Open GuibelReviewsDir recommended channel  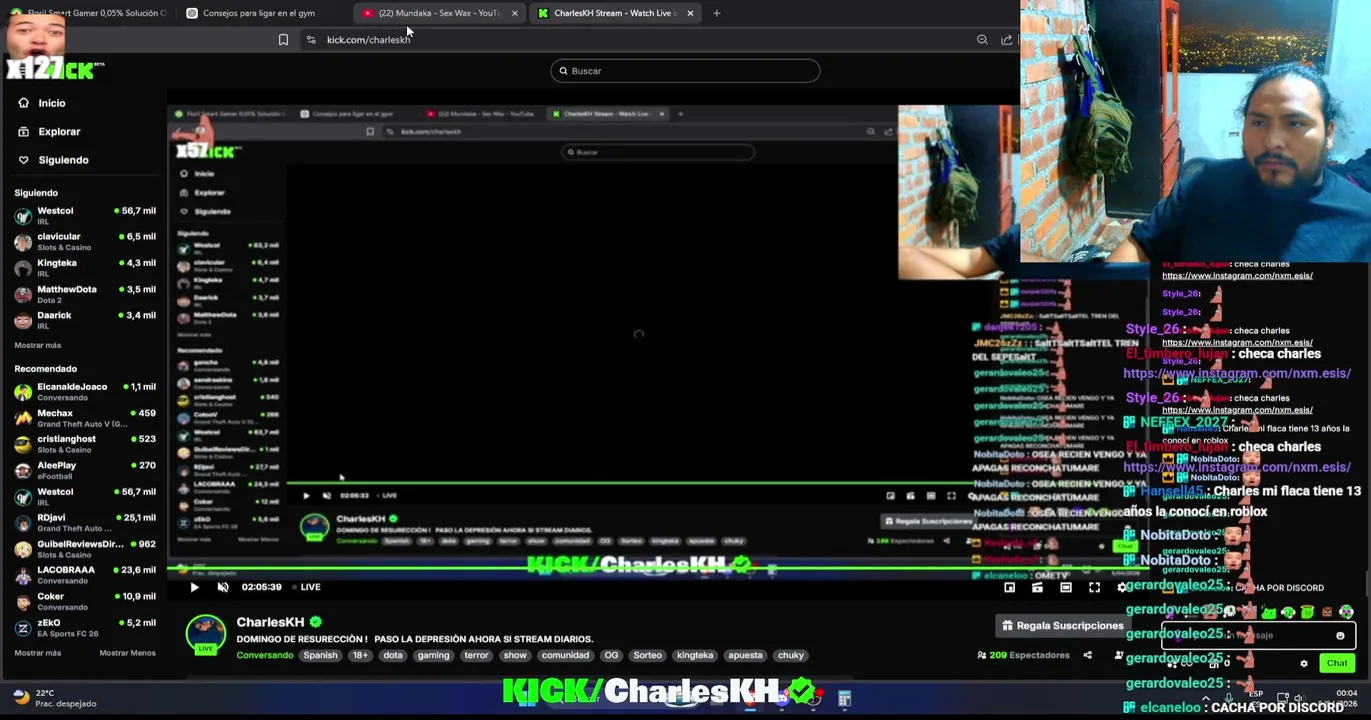coord(85,549)
